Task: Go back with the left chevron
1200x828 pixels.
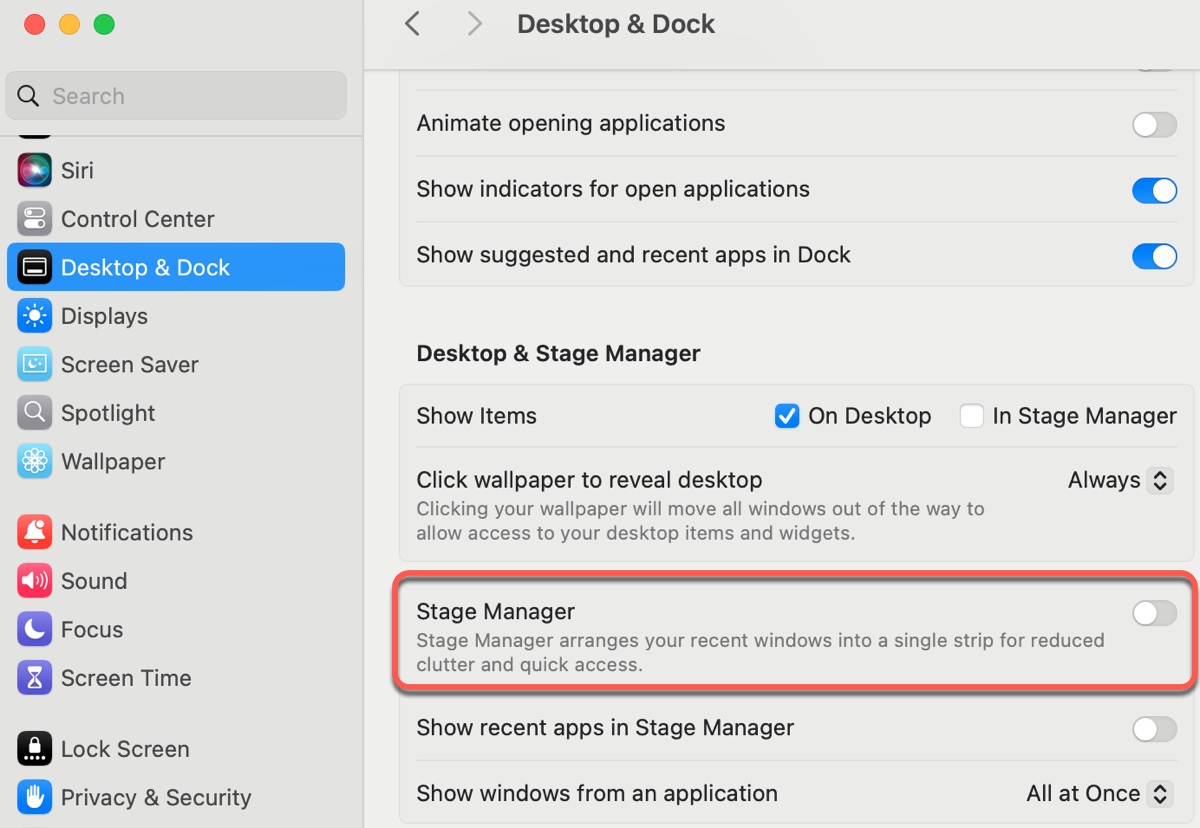Action: 412,24
